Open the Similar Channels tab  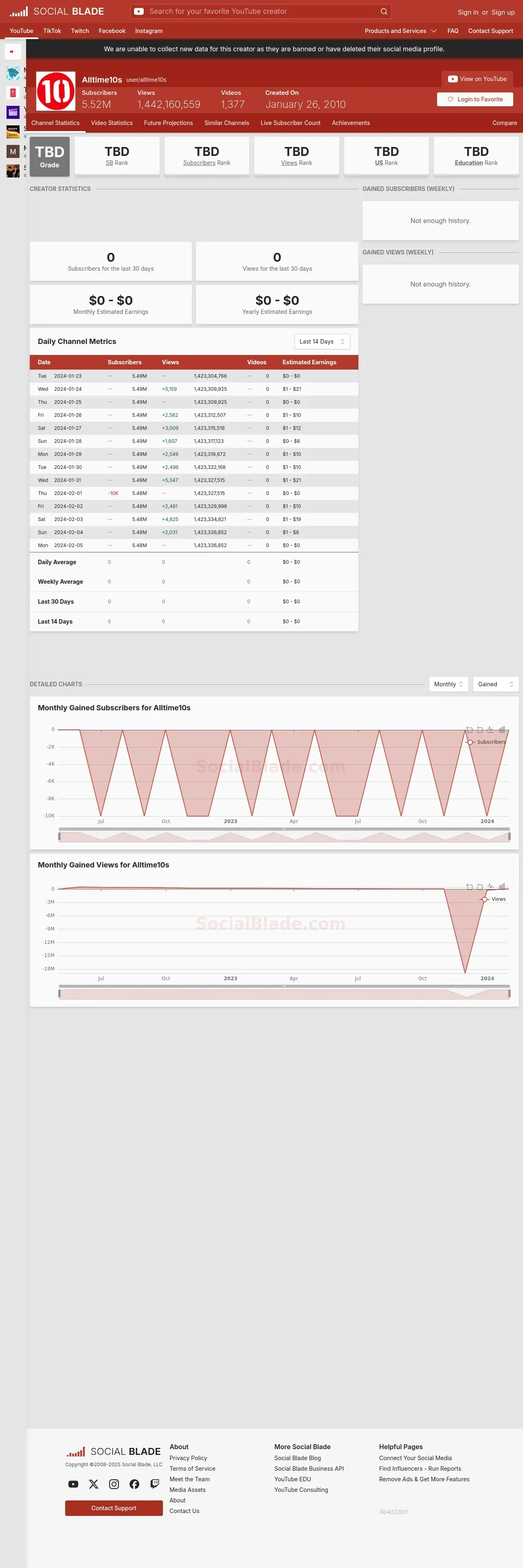pyautogui.click(x=226, y=123)
